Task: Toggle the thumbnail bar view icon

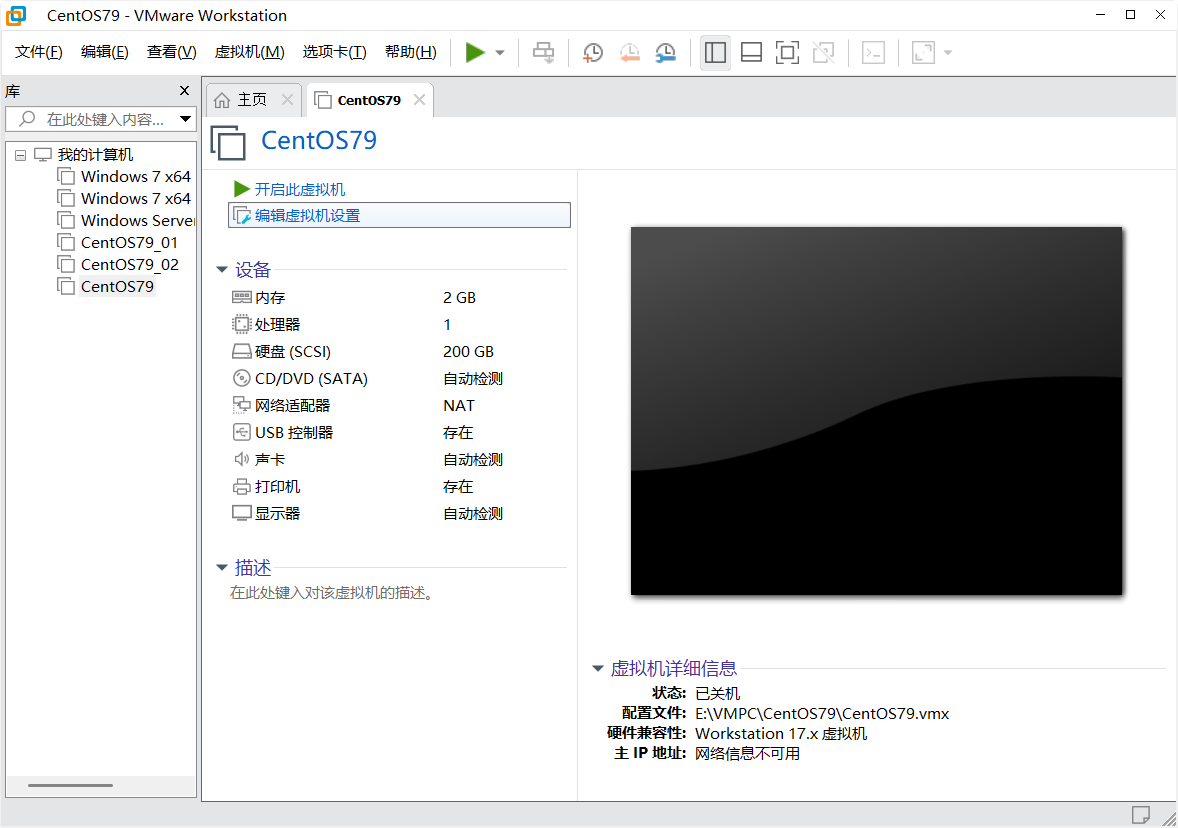Action: tap(751, 53)
